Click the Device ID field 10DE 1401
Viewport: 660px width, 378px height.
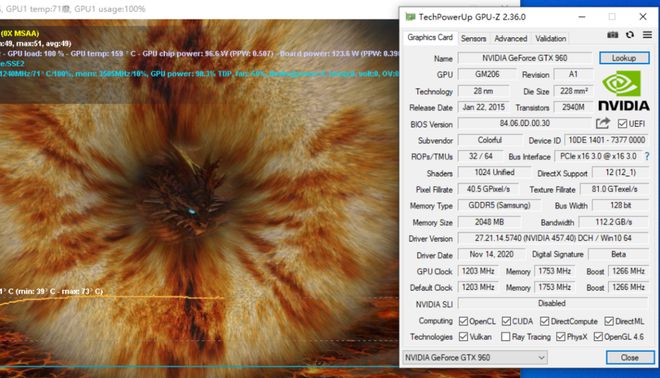[607, 140]
